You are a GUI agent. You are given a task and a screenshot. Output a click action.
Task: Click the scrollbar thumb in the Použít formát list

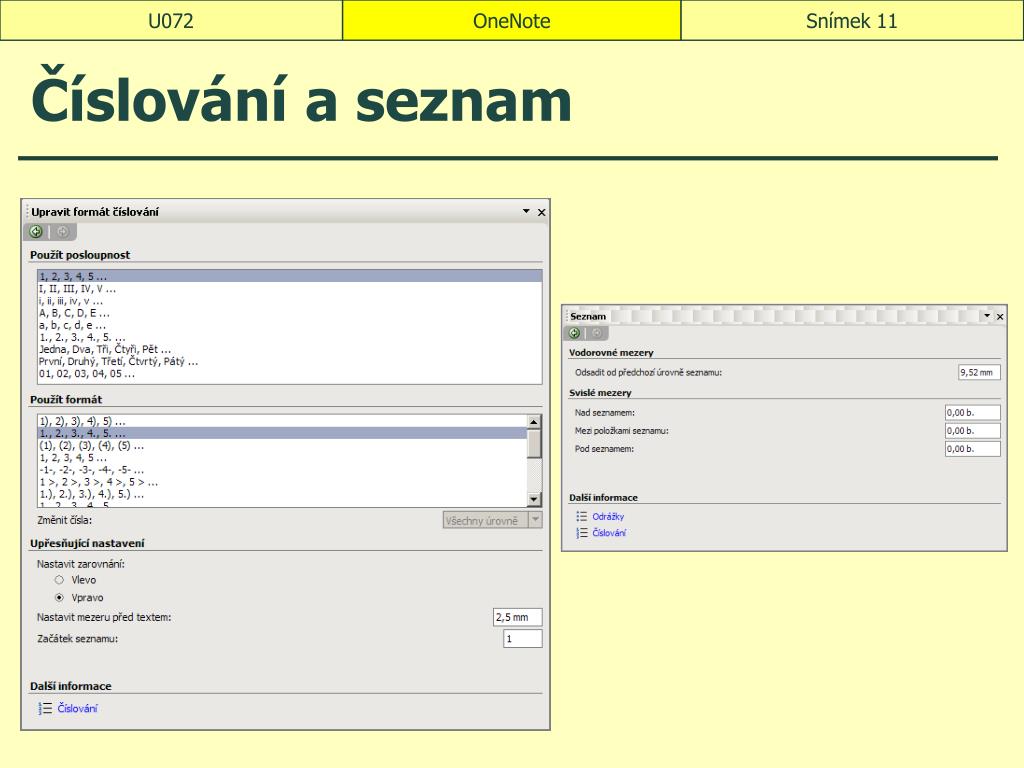(534, 443)
